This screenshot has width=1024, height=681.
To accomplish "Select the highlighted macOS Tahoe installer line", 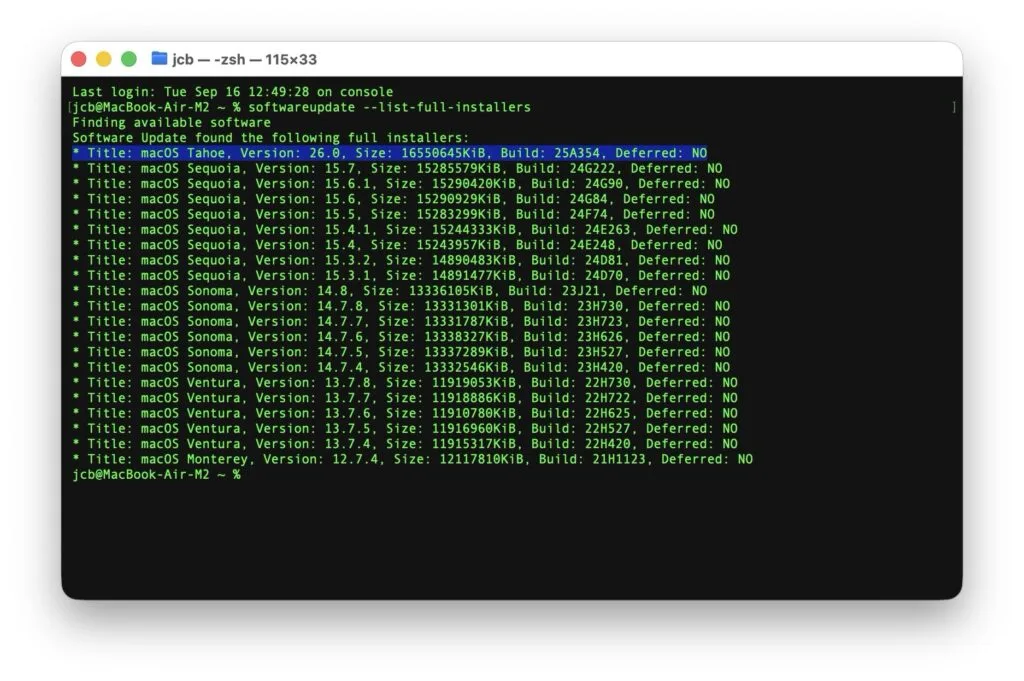I will pyautogui.click(x=390, y=153).
